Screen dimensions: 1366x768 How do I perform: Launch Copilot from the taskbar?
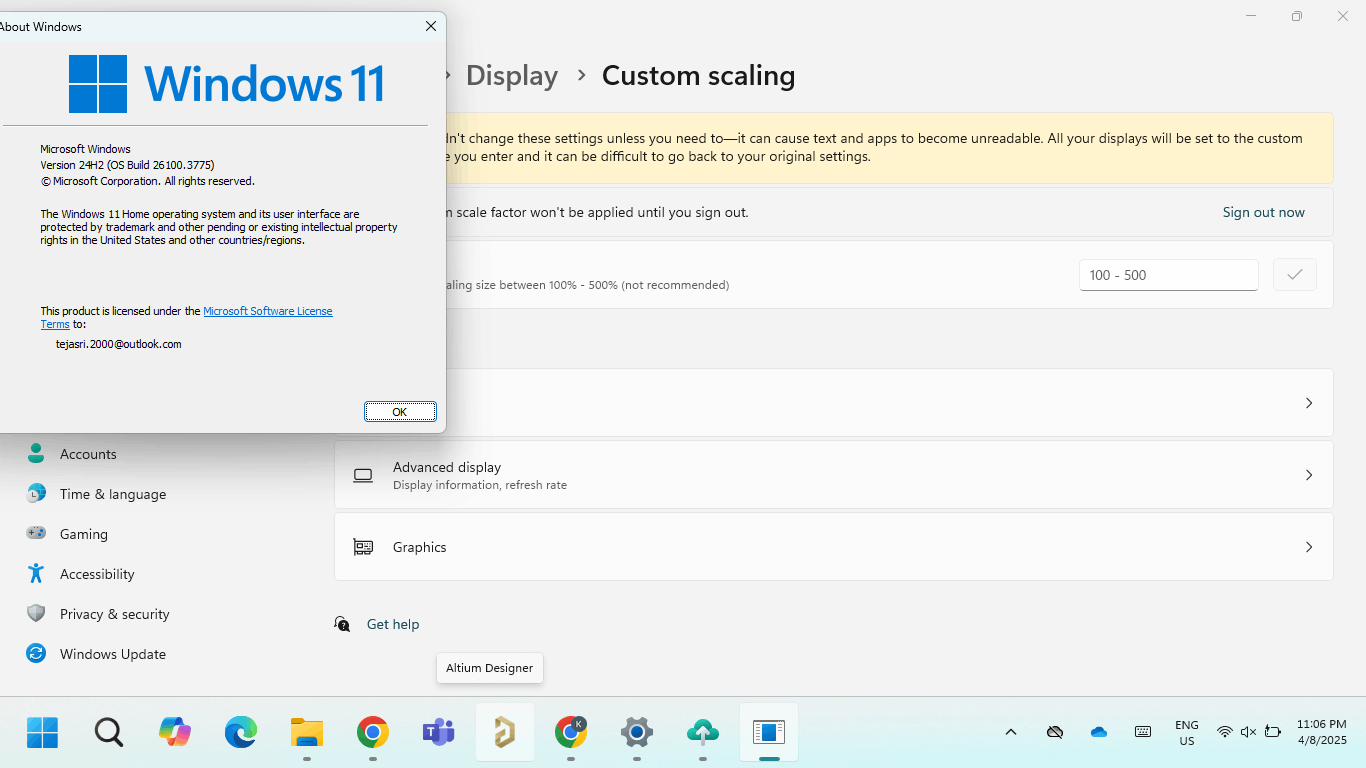tap(175, 733)
